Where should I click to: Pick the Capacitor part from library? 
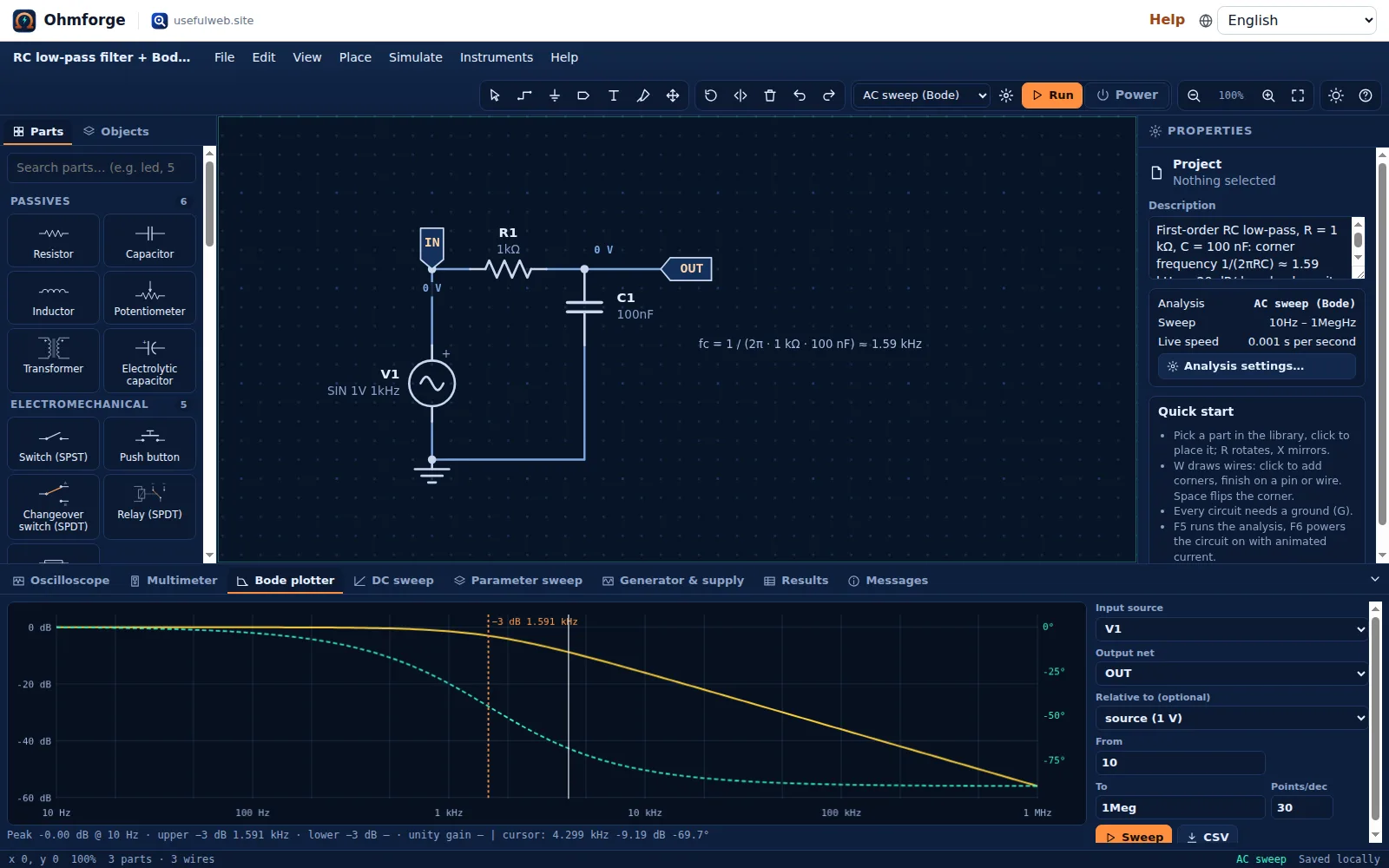tap(149, 240)
